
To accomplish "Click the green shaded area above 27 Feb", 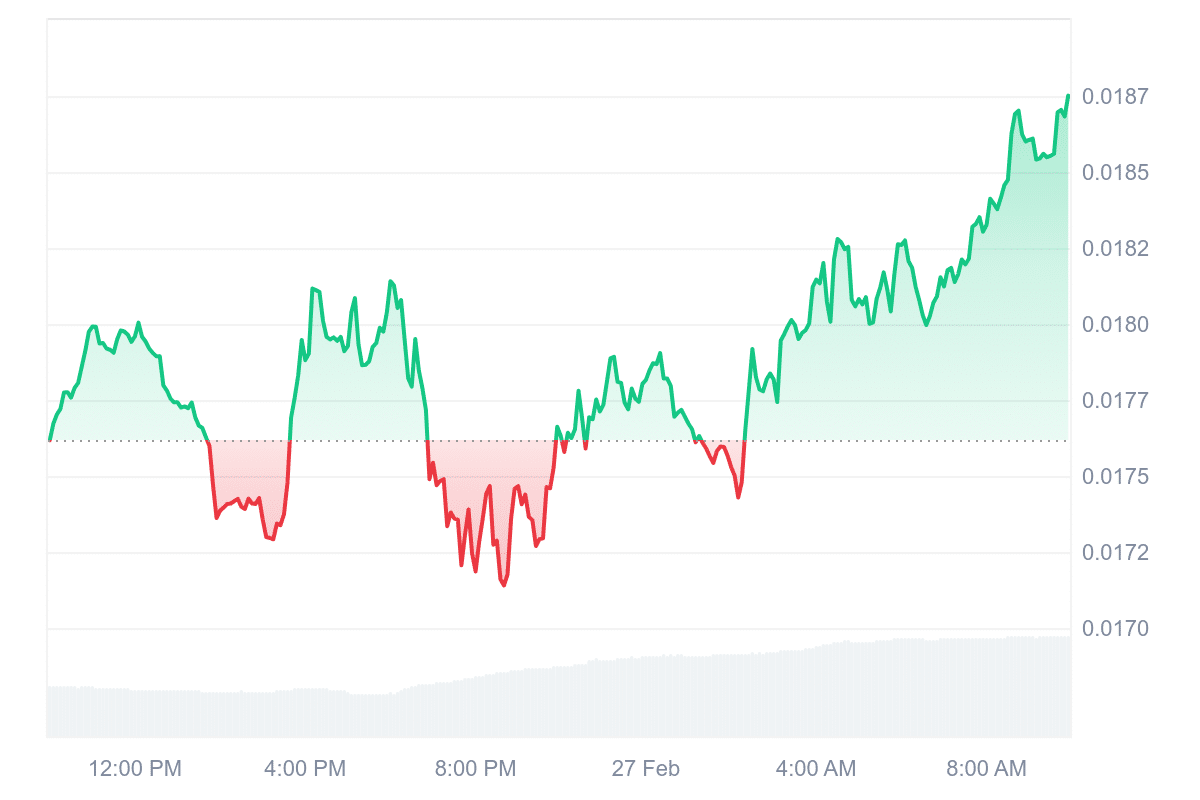I will click(x=646, y=420).
